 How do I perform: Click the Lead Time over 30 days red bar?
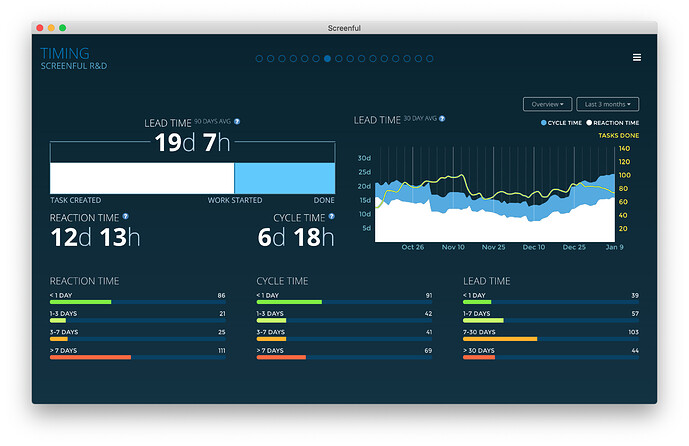pyautogui.click(x=479, y=357)
